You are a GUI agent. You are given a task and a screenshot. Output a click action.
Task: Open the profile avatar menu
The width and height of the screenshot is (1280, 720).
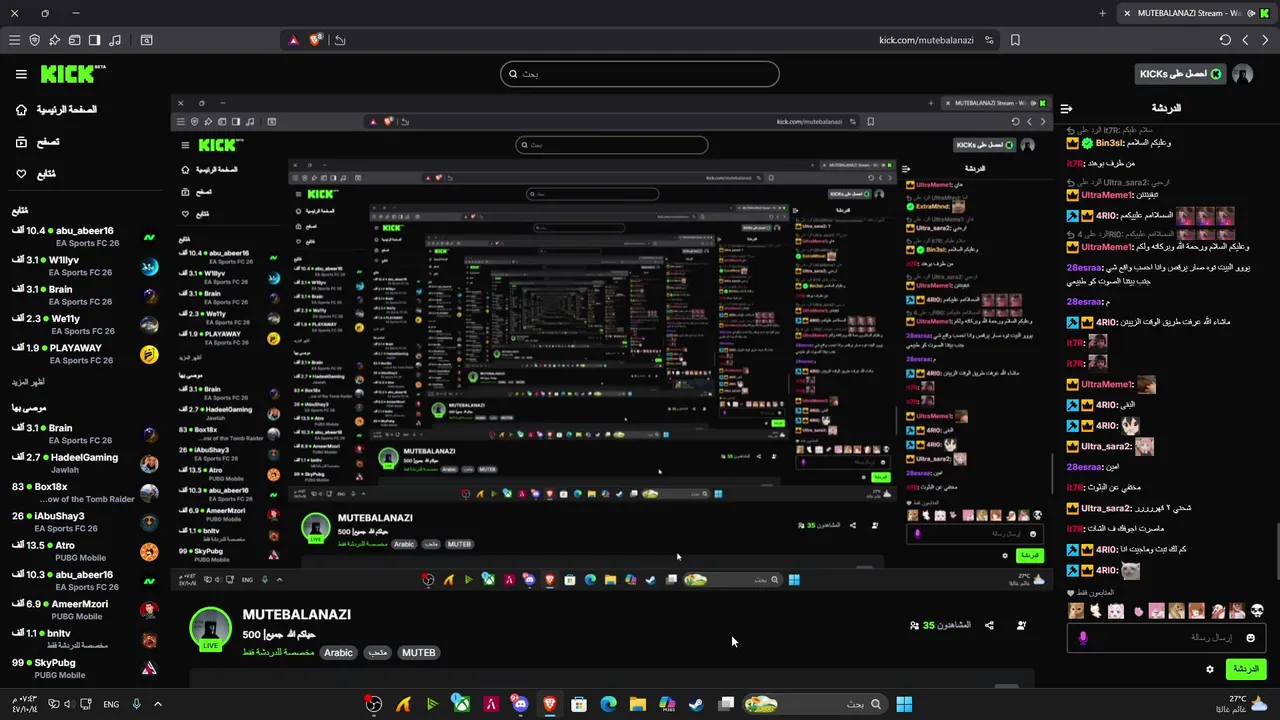click(1243, 74)
